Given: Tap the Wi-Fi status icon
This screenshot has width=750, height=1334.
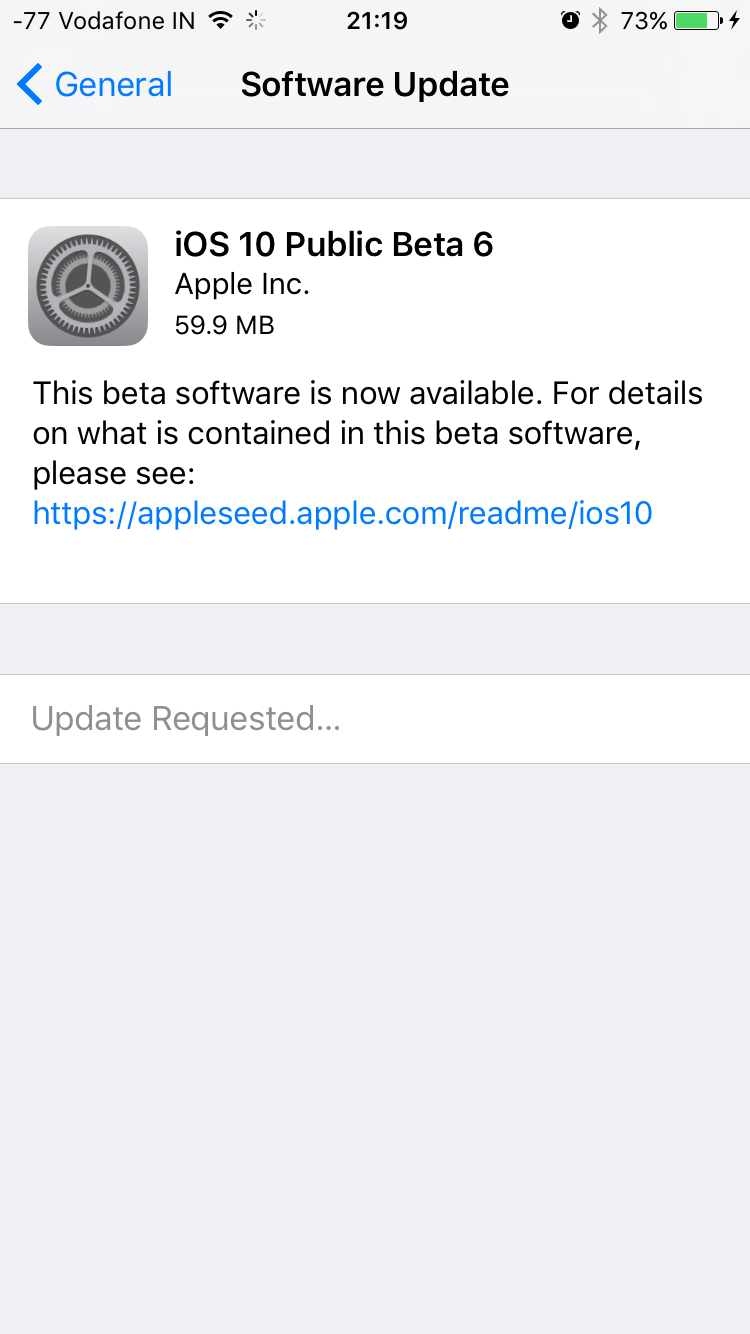Looking at the screenshot, I should (x=221, y=20).
